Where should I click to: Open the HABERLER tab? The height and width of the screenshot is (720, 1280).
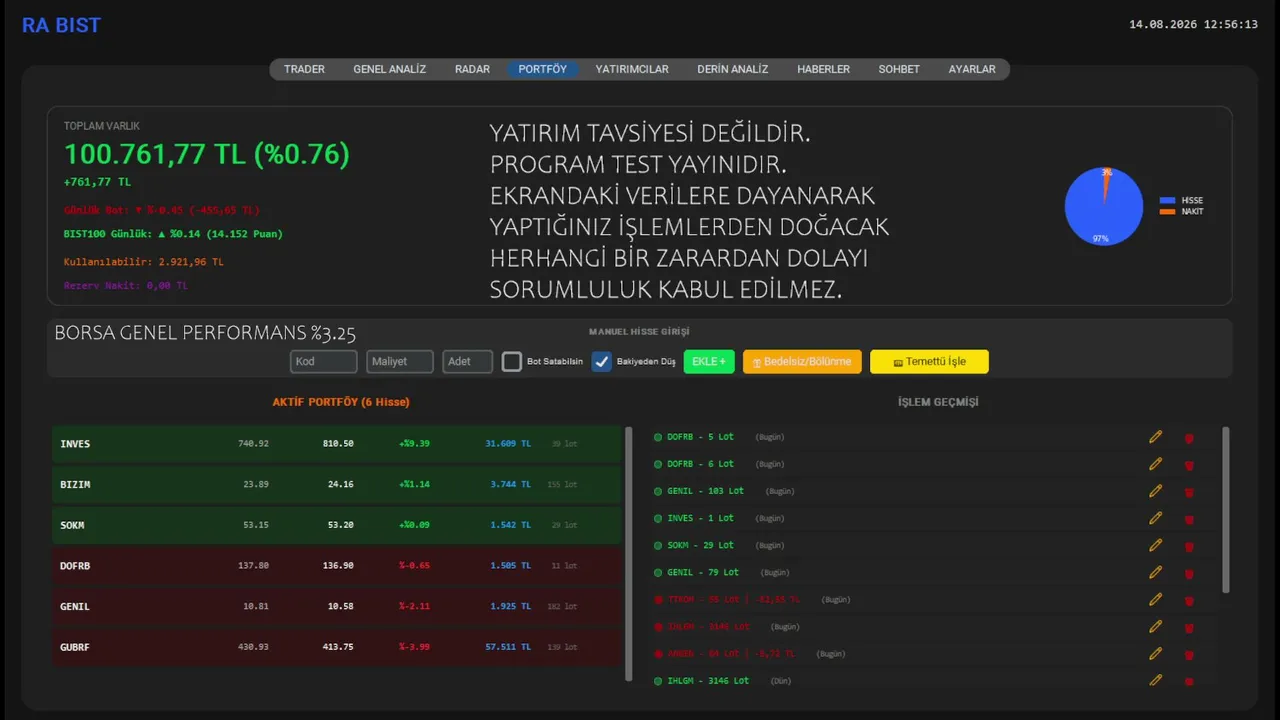pos(823,69)
